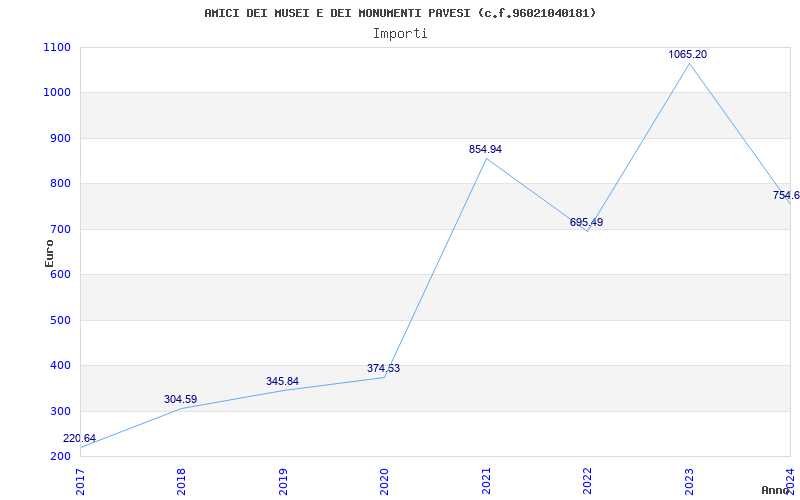The image size is (800, 500).
Task: Click the 2020 x-axis label
Action: 384,482
